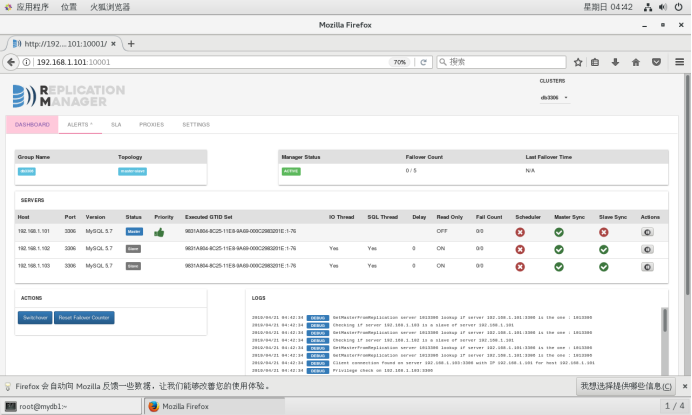Click the Replication Manager logo
This screenshot has width=692, height=415.
(69, 96)
